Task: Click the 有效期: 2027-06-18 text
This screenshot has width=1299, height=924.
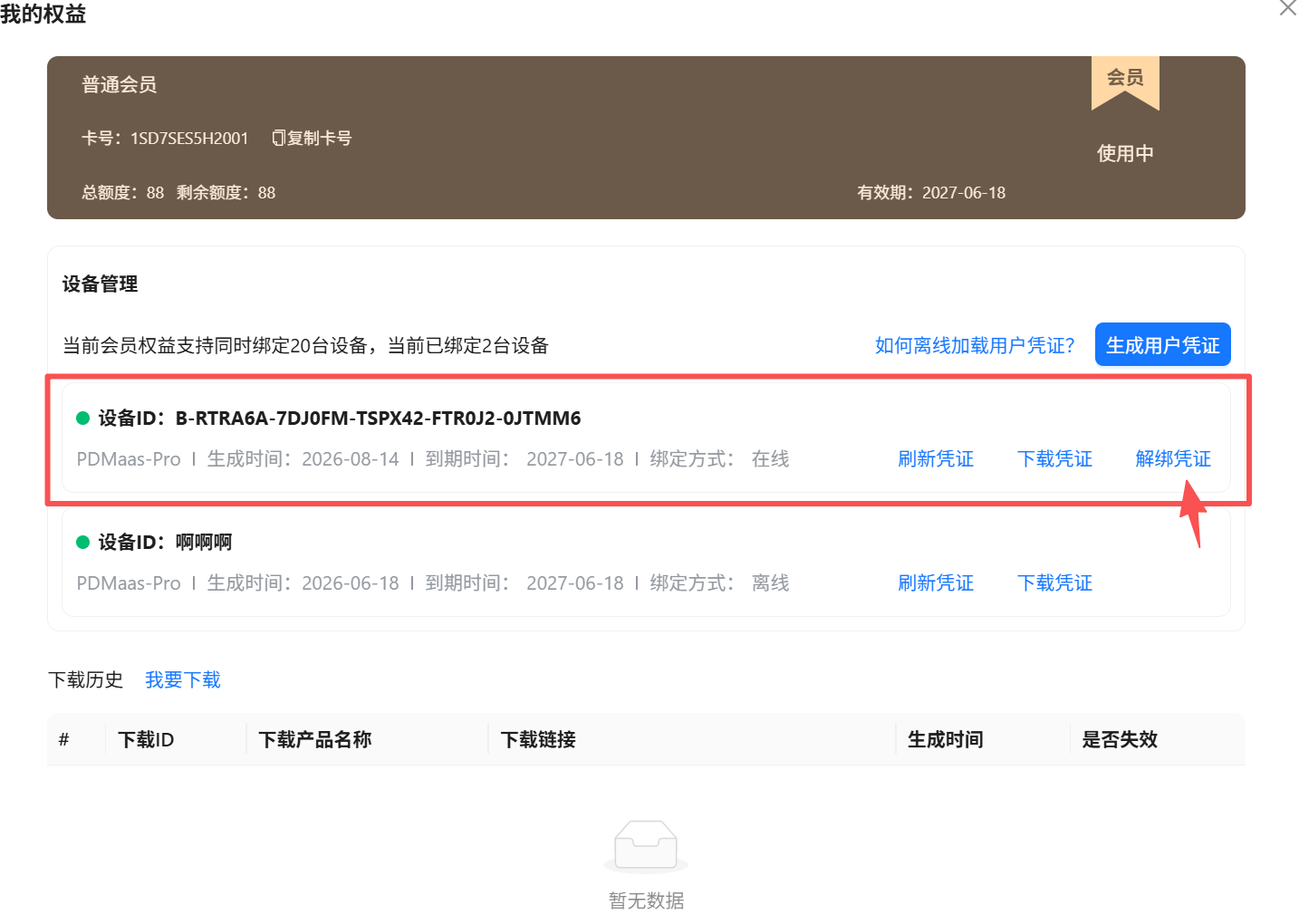Action: click(x=931, y=192)
